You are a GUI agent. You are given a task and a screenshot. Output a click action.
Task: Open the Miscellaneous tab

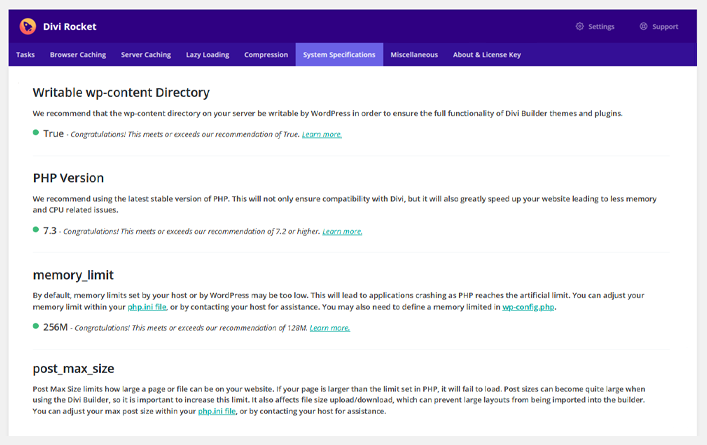click(x=414, y=55)
